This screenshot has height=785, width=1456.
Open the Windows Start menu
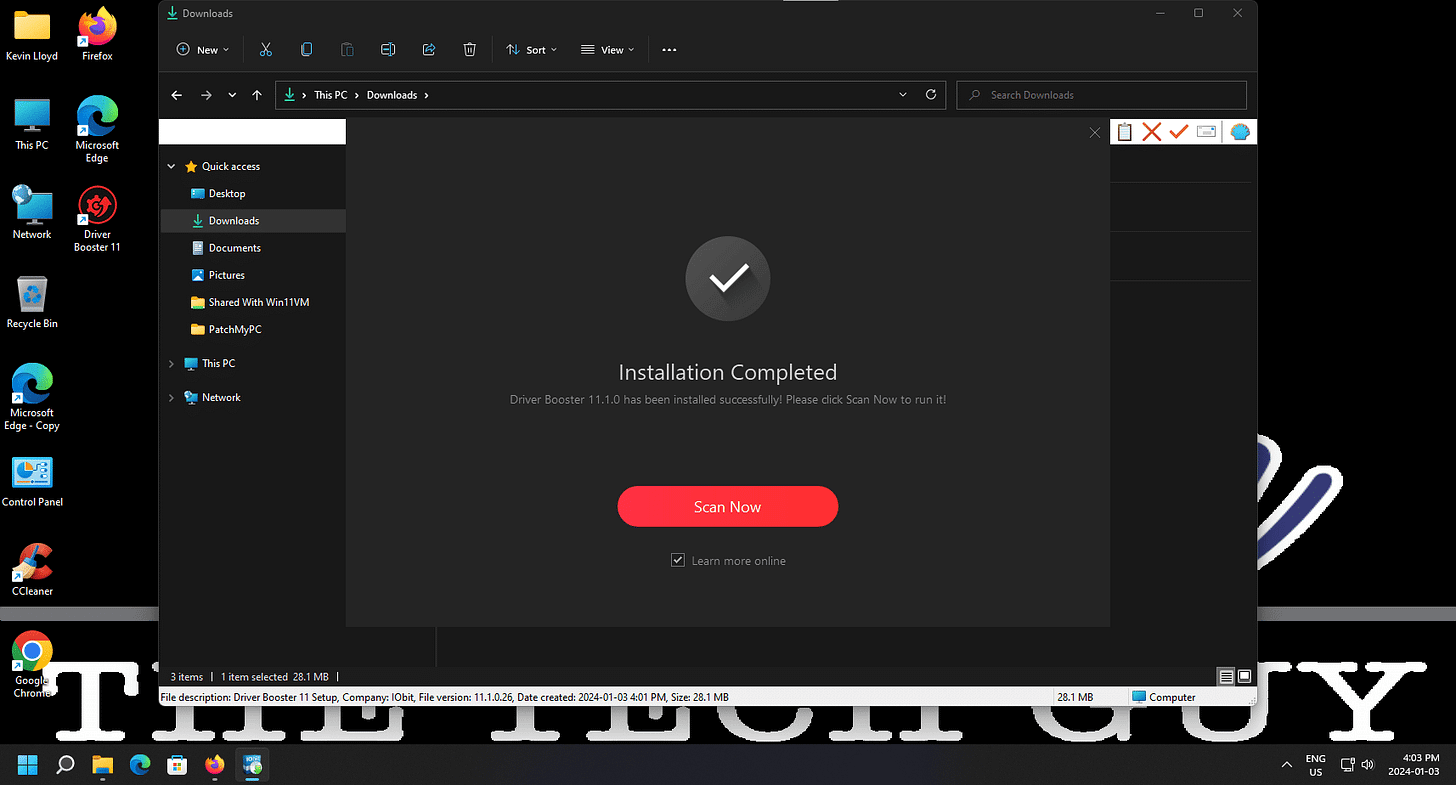click(x=28, y=765)
